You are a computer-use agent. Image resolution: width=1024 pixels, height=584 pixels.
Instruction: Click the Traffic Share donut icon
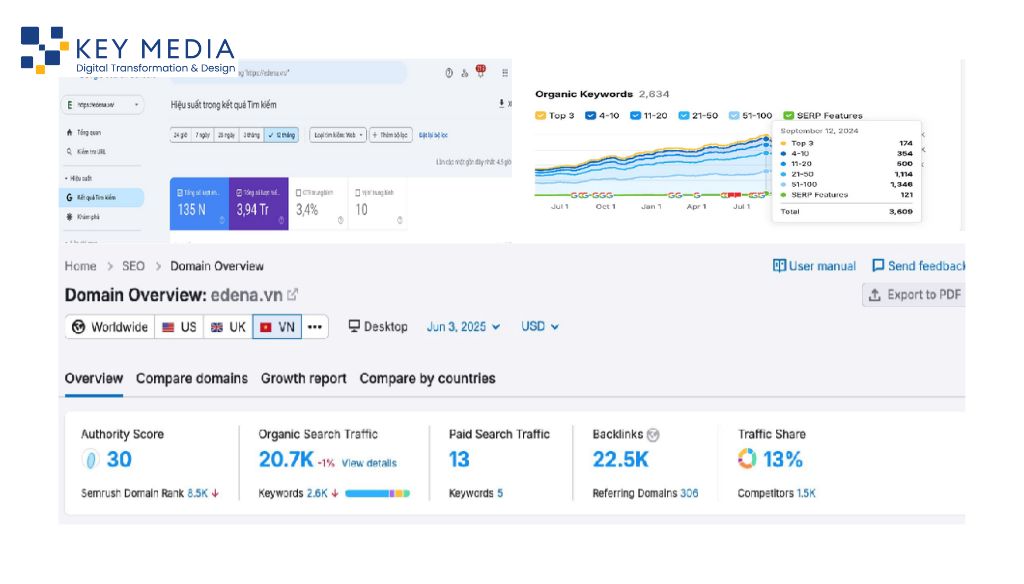click(746, 459)
